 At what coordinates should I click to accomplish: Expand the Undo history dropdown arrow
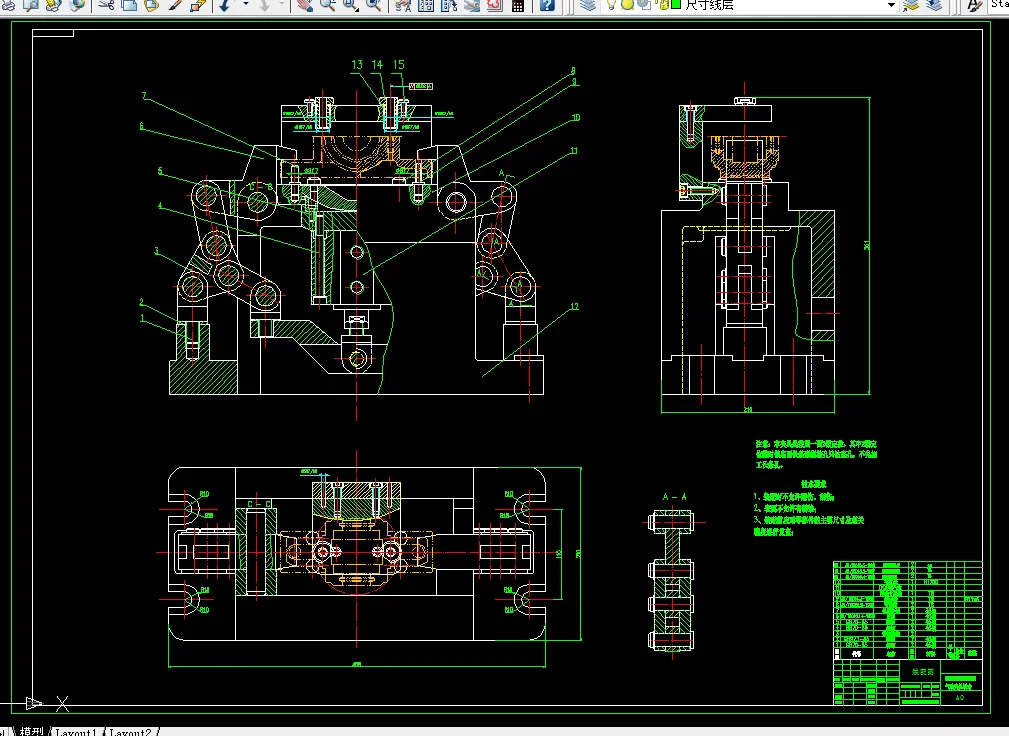click(x=245, y=5)
